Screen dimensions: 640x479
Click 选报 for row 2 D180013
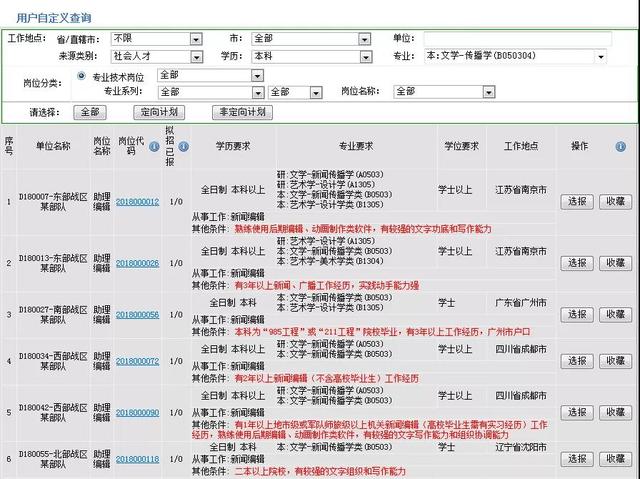(577, 264)
